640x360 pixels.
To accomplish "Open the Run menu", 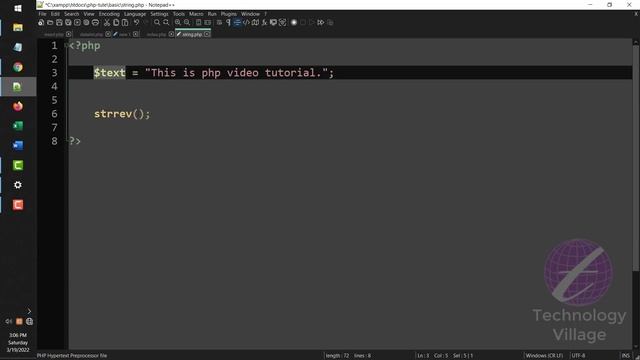I will 212,14.
